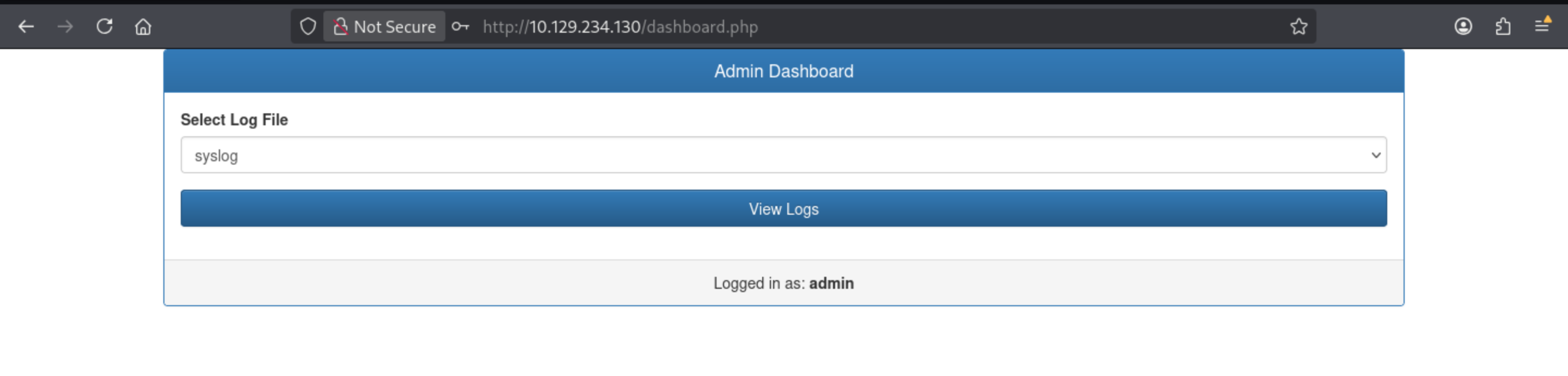Open the tracking protection shield panel

pyautogui.click(x=308, y=27)
